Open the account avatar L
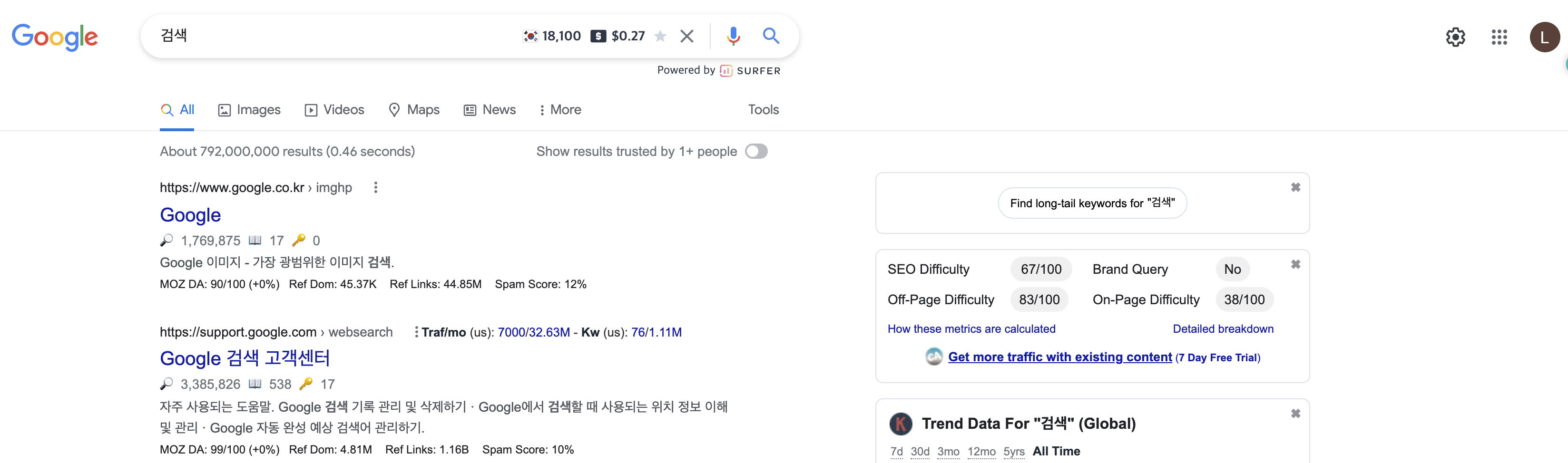The image size is (1568, 463). click(x=1544, y=37)
